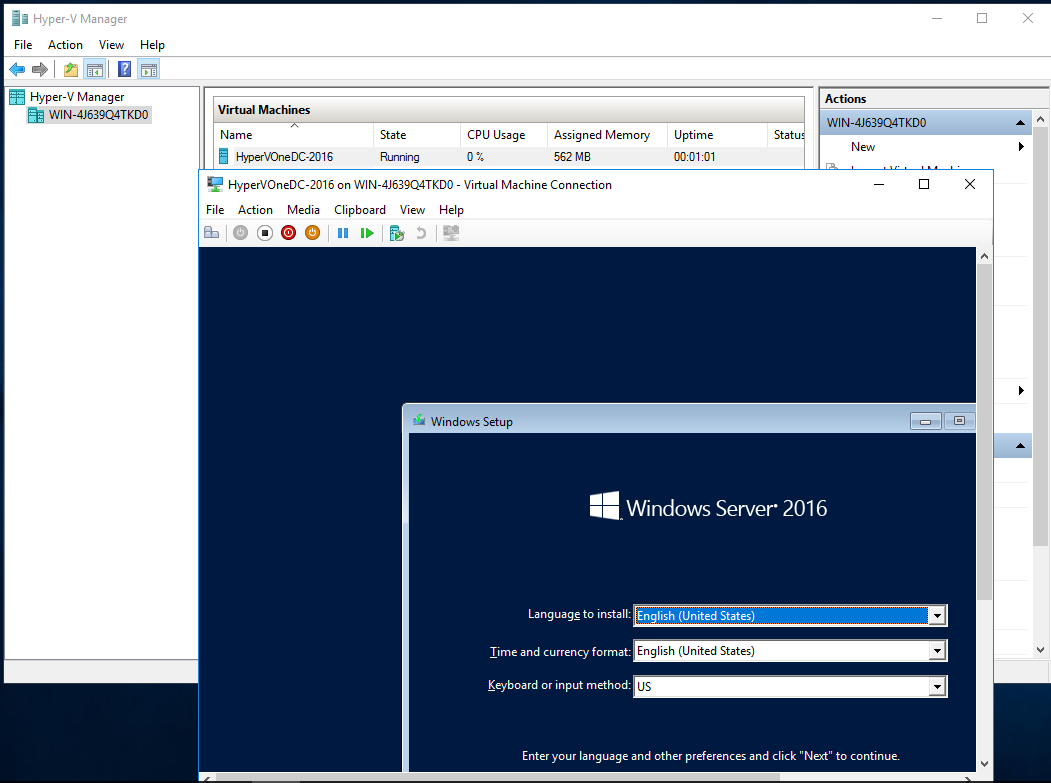Image resolution: width=1051 pixels, height=783 pixels.
Task: Expand the Language to install dropdown
Action: click(x=937, y=615)
